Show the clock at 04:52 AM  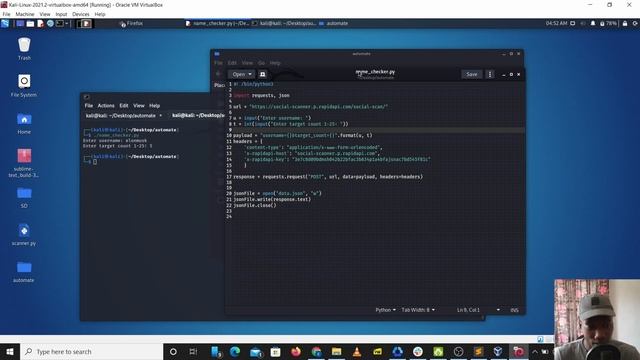click(x=556, y=23)
